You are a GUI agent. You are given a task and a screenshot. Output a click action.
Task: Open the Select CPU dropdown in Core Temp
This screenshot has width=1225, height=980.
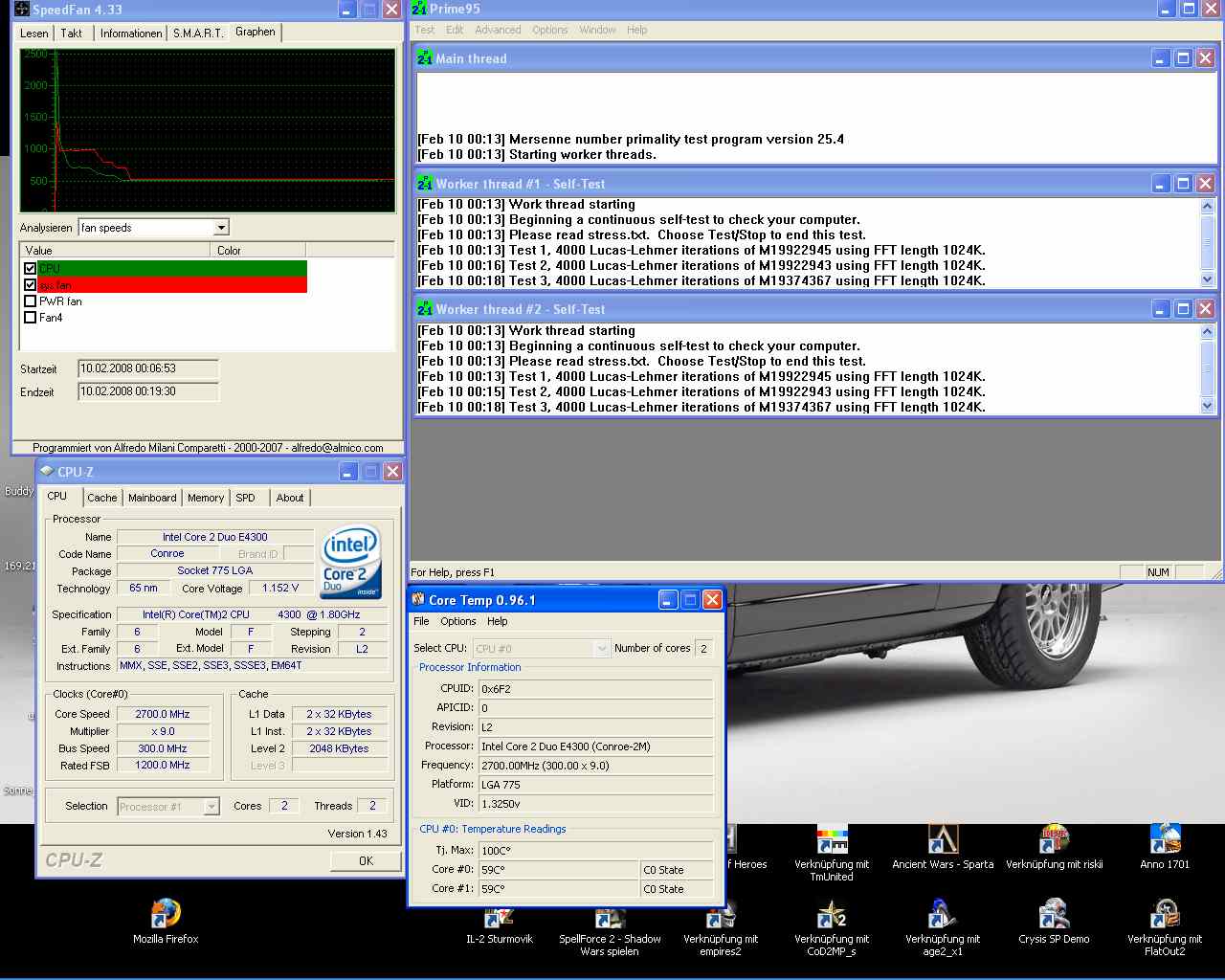pyautogui.click(x=601, y=649)
